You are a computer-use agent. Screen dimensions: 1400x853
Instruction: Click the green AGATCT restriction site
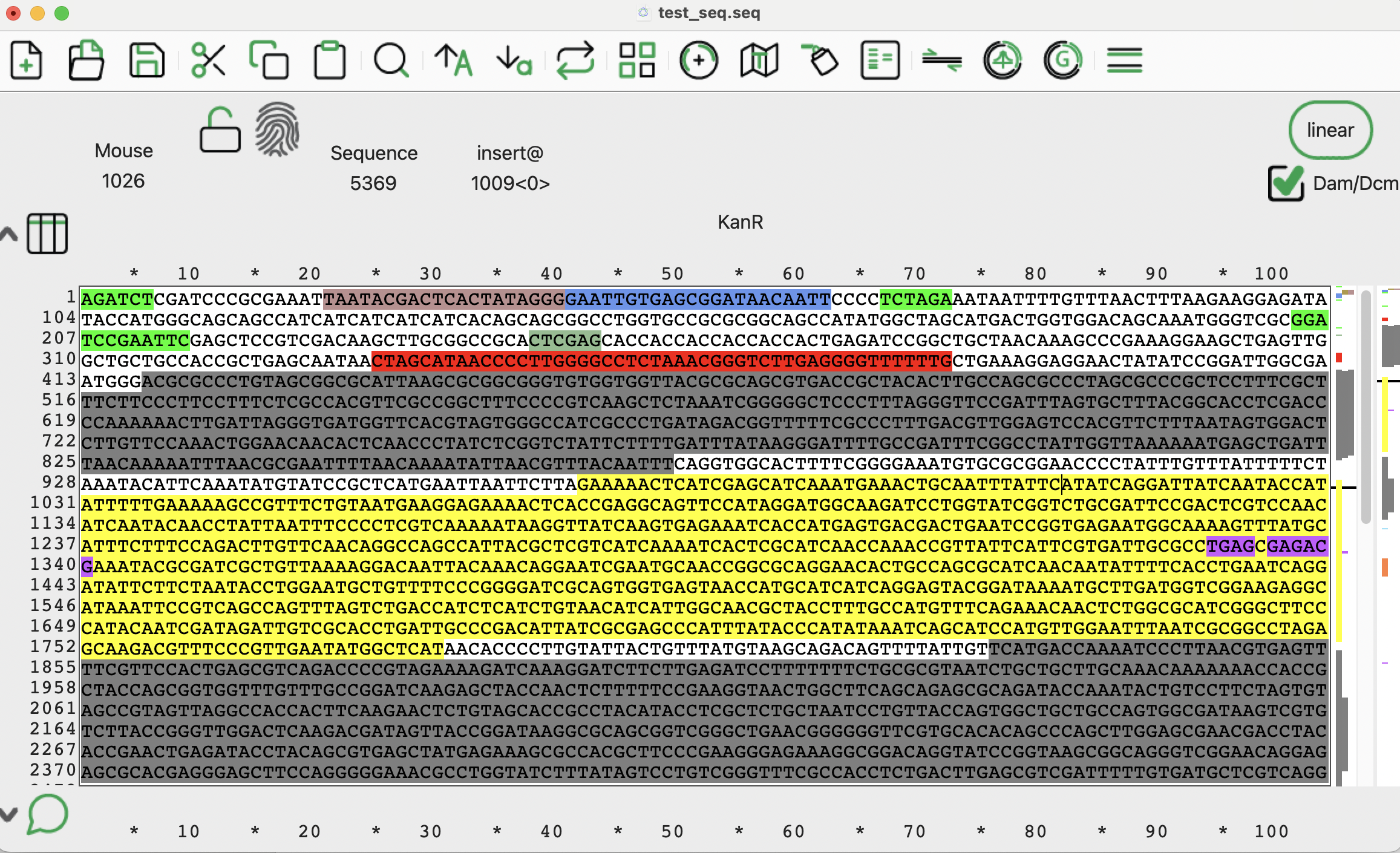(x=117, y=299)
